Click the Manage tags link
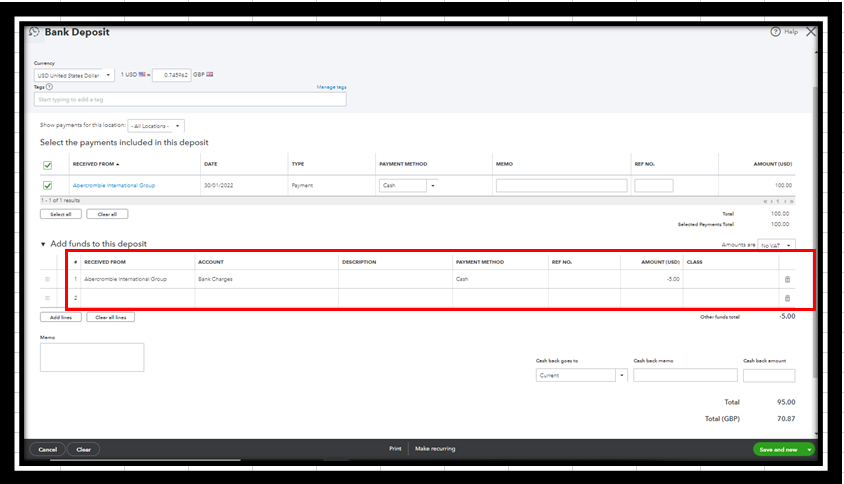 pos(331,87)
